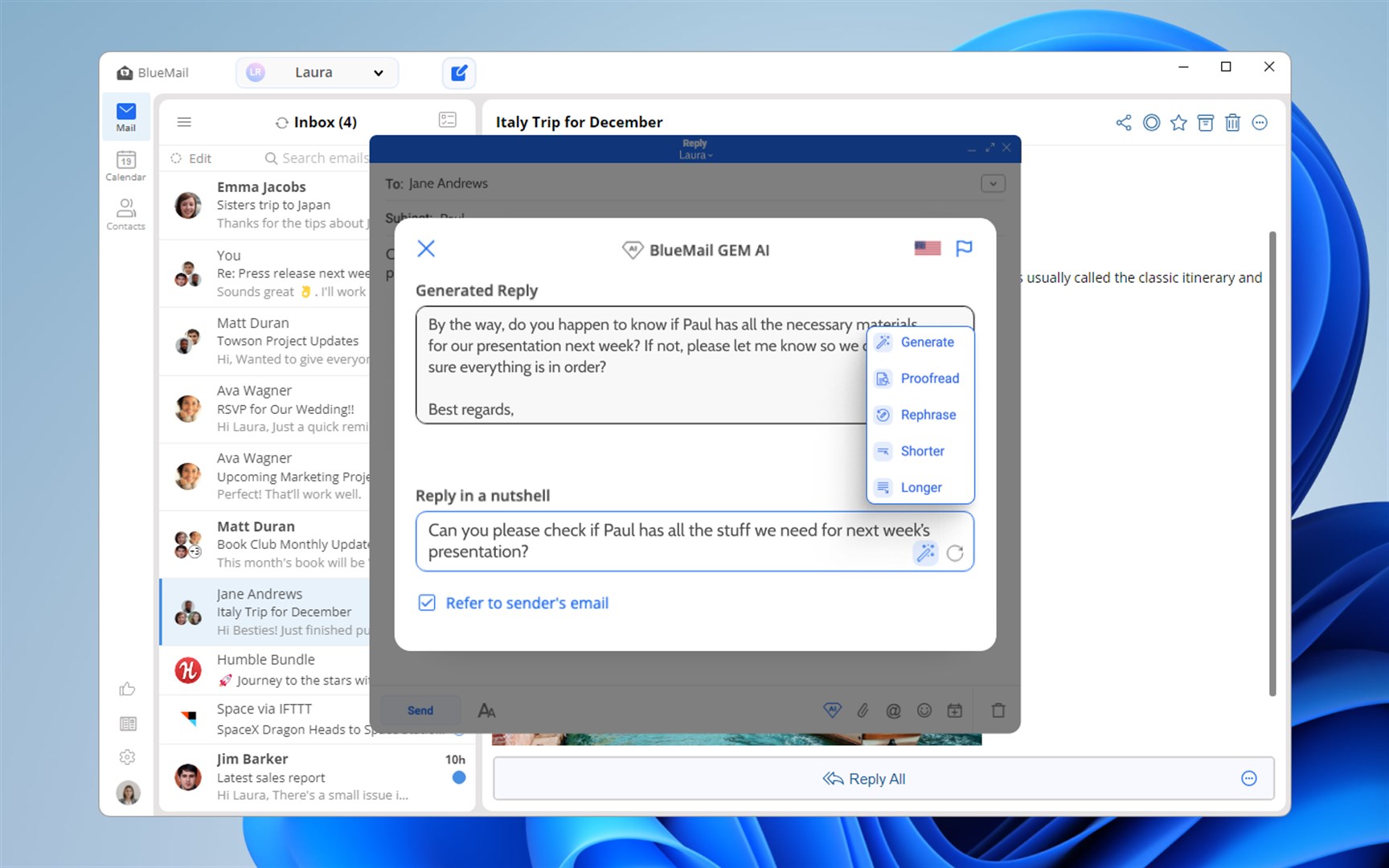Expand the recipient details chevron next to Jane Andrews

click(x=993, y=183)
